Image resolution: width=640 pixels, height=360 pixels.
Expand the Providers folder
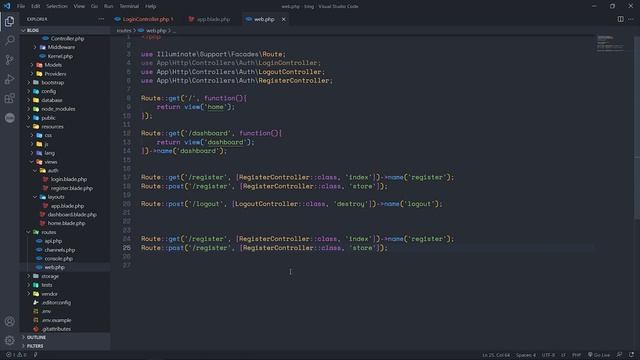coord(65,74)
